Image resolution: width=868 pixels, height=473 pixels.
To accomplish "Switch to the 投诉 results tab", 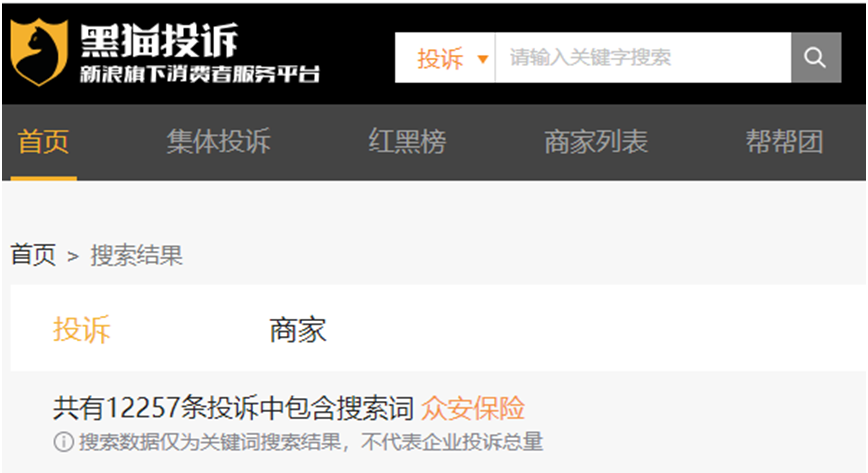I will 82,330.
